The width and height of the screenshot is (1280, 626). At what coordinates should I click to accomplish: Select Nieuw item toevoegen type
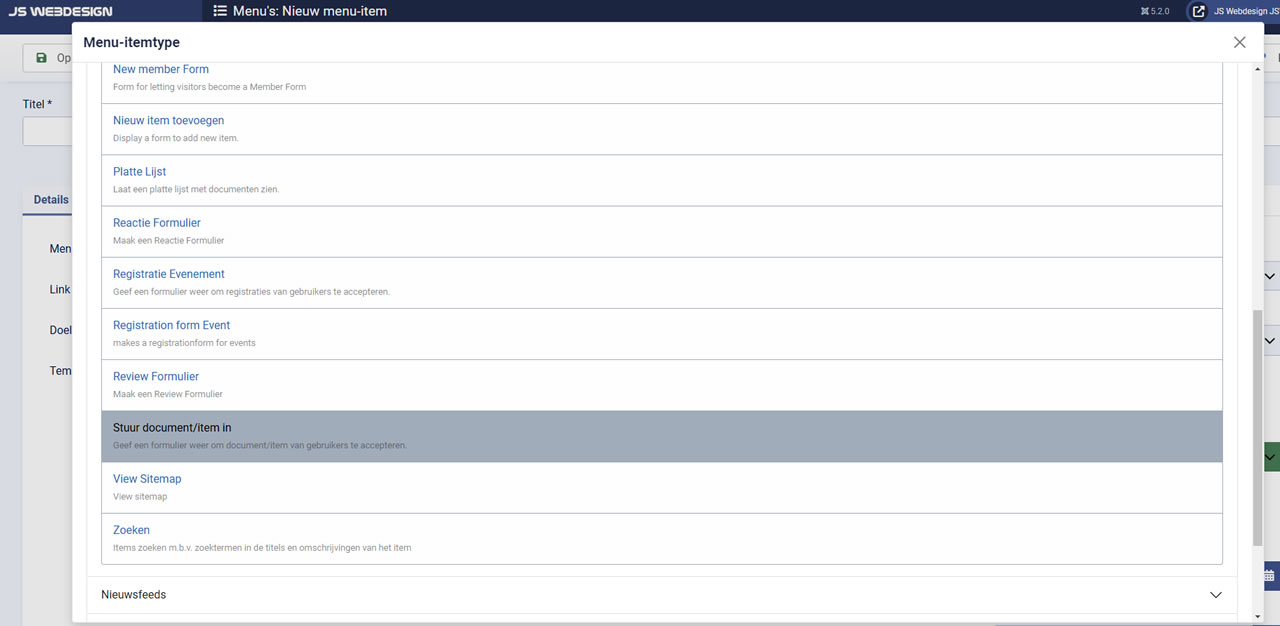coord(168,120)
